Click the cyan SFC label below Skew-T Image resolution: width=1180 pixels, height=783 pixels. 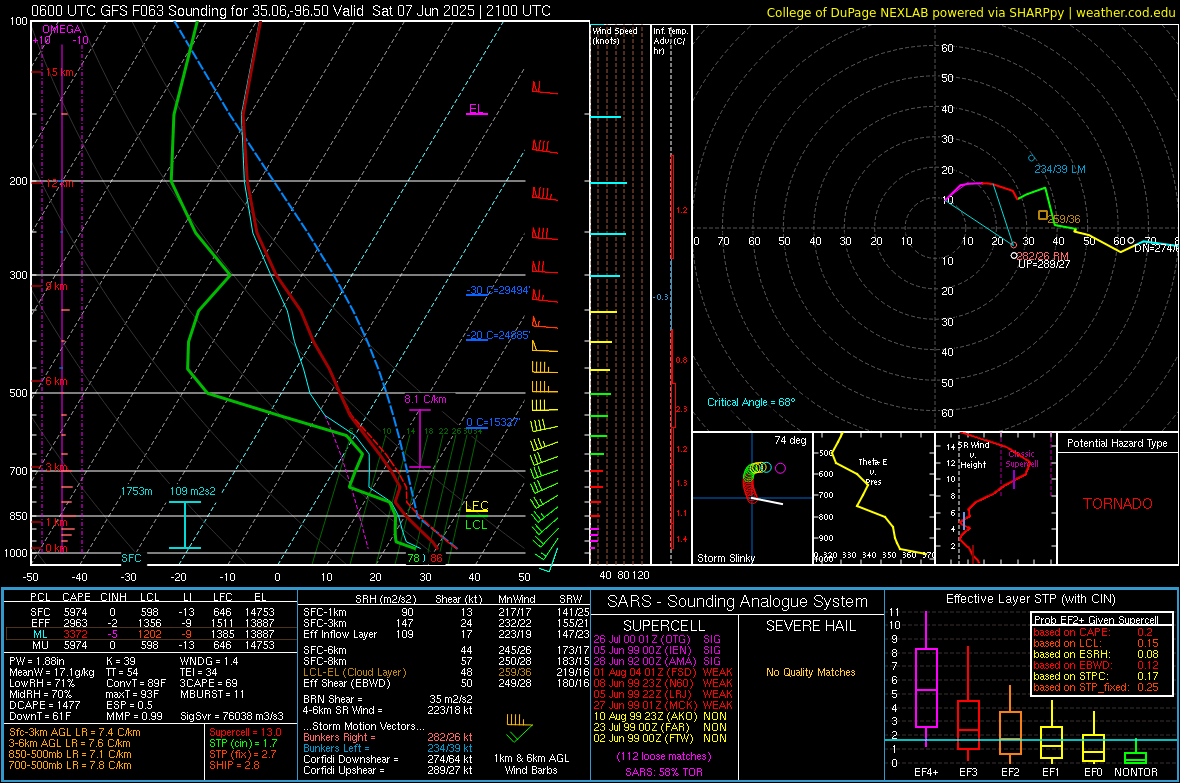131,558
